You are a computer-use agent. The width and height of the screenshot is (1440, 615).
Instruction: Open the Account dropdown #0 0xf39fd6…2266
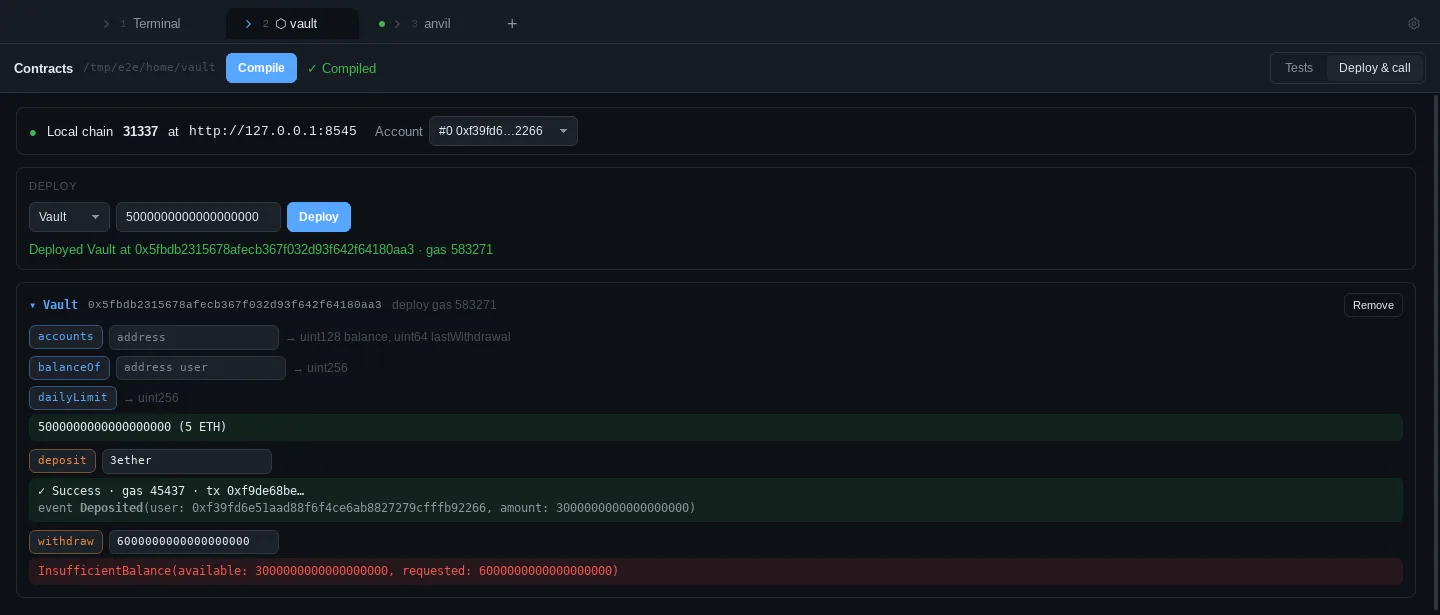[503, 131]
